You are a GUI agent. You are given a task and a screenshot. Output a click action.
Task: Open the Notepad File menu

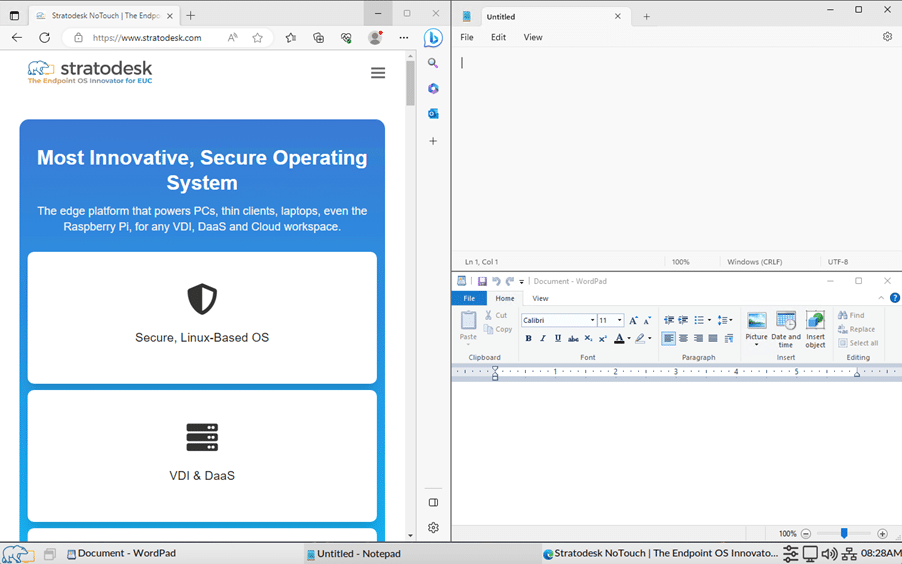467,37
